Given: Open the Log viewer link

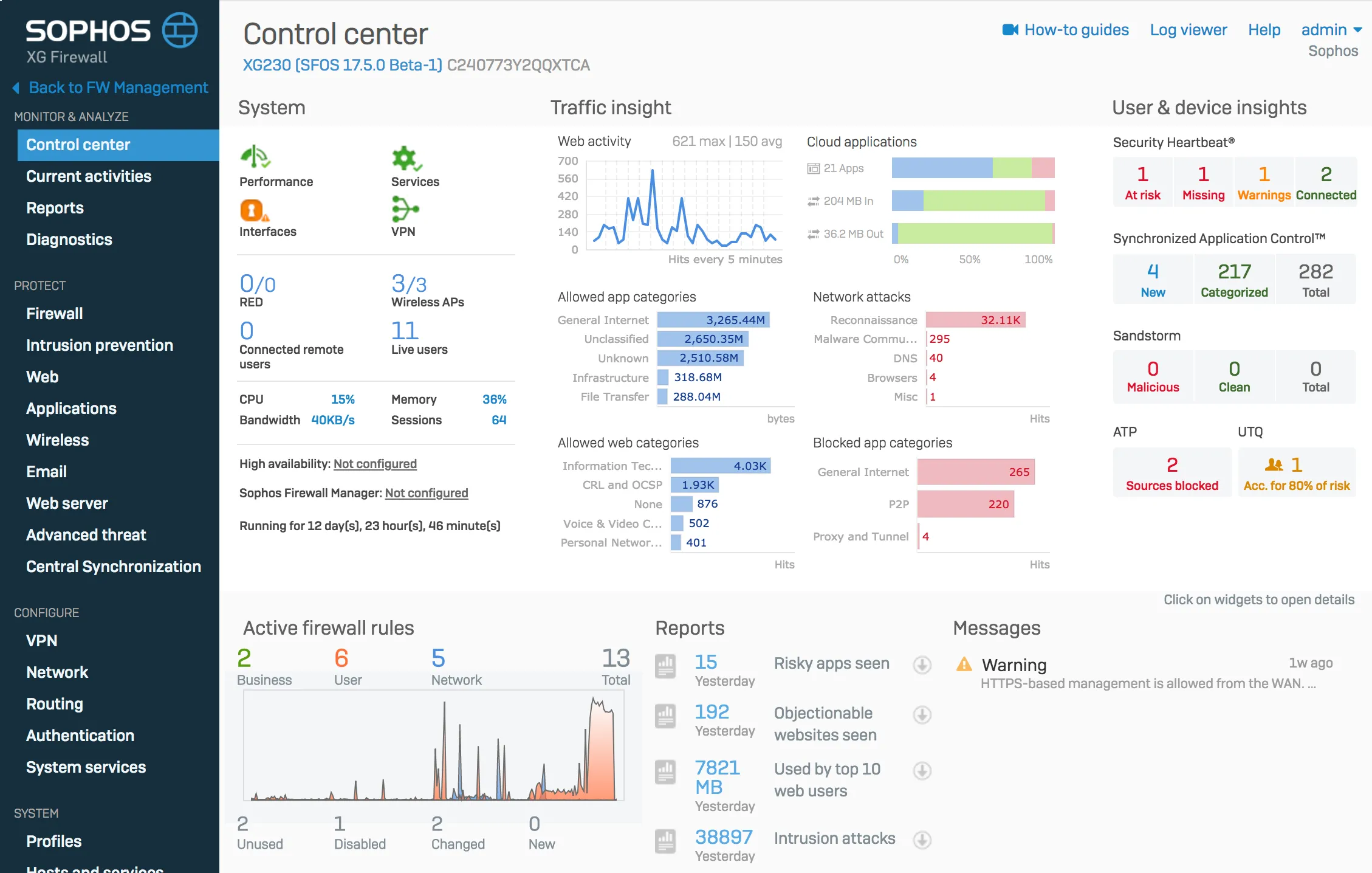Looking at the screenshot, I should point(1188,30).
